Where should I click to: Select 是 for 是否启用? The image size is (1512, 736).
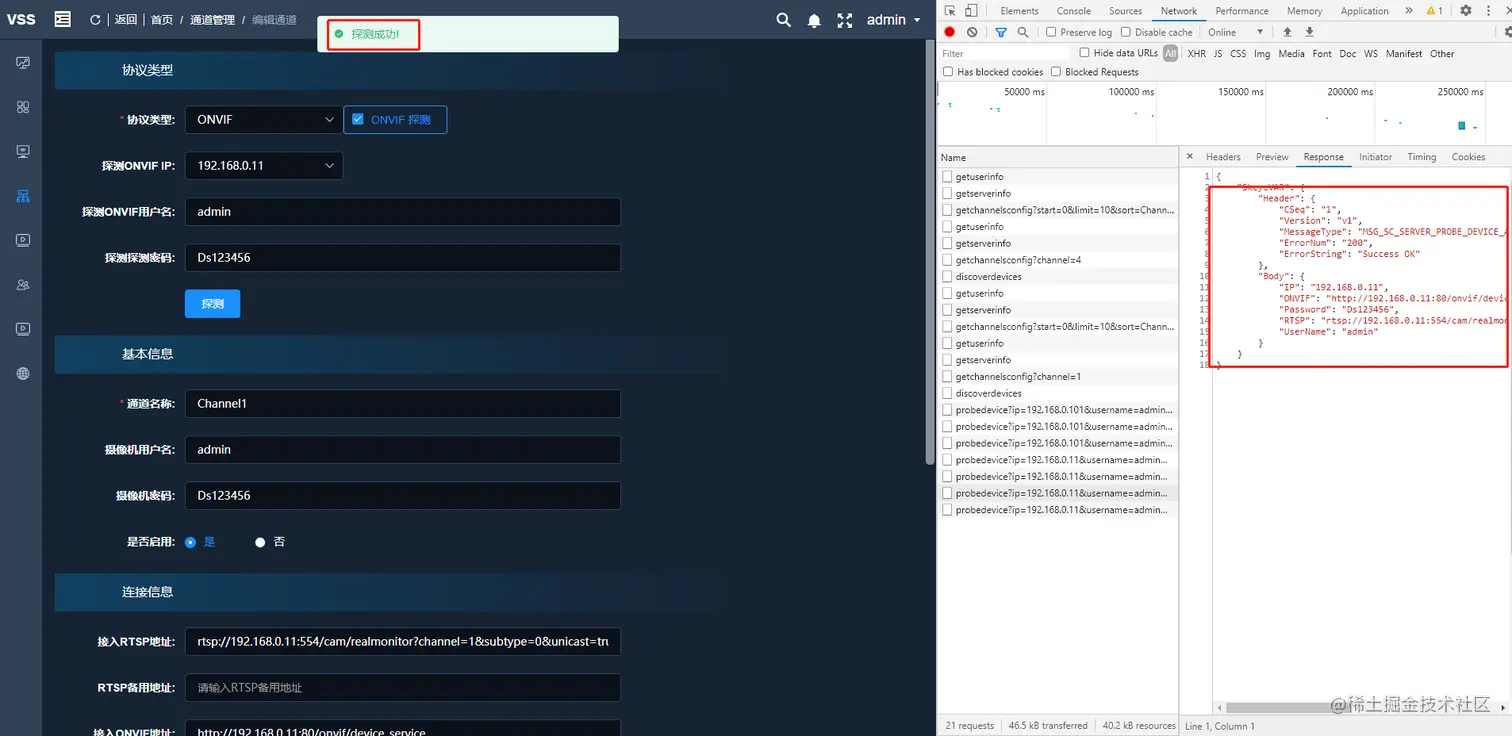[191, 542]
